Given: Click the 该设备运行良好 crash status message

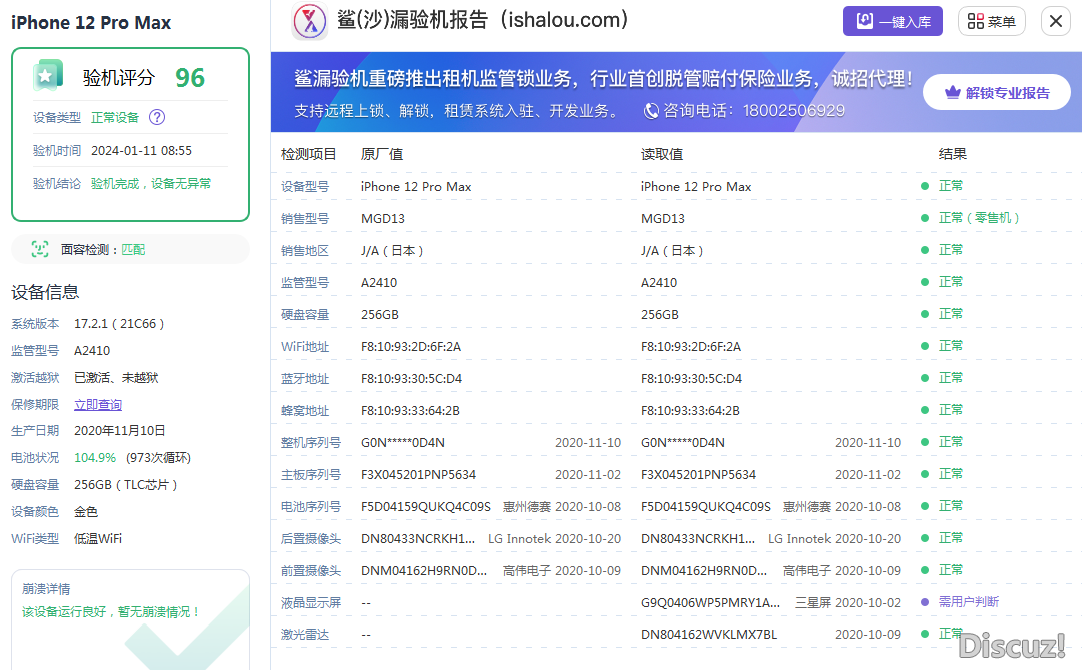Looking at the screenshot, I should pyautogui.click(x=110, y=611).
